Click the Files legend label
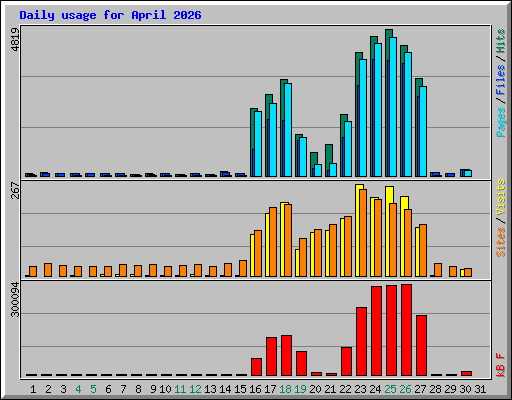The width and height of the screenshot is (512, 400). click(501, 79)
